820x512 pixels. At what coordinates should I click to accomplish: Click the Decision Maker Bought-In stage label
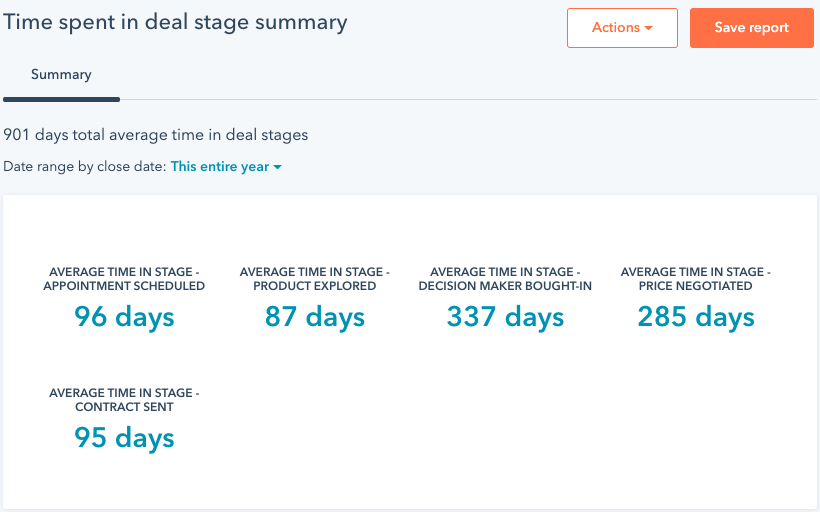(x=505, y=279)
